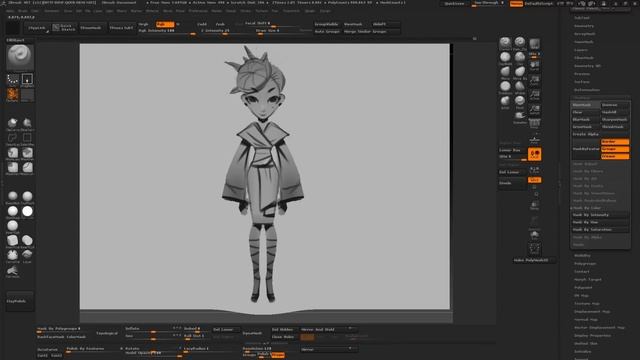Click the ClayPolish button in left shelf
Screen dimensions: 640x360
click(x=20, y=301)
